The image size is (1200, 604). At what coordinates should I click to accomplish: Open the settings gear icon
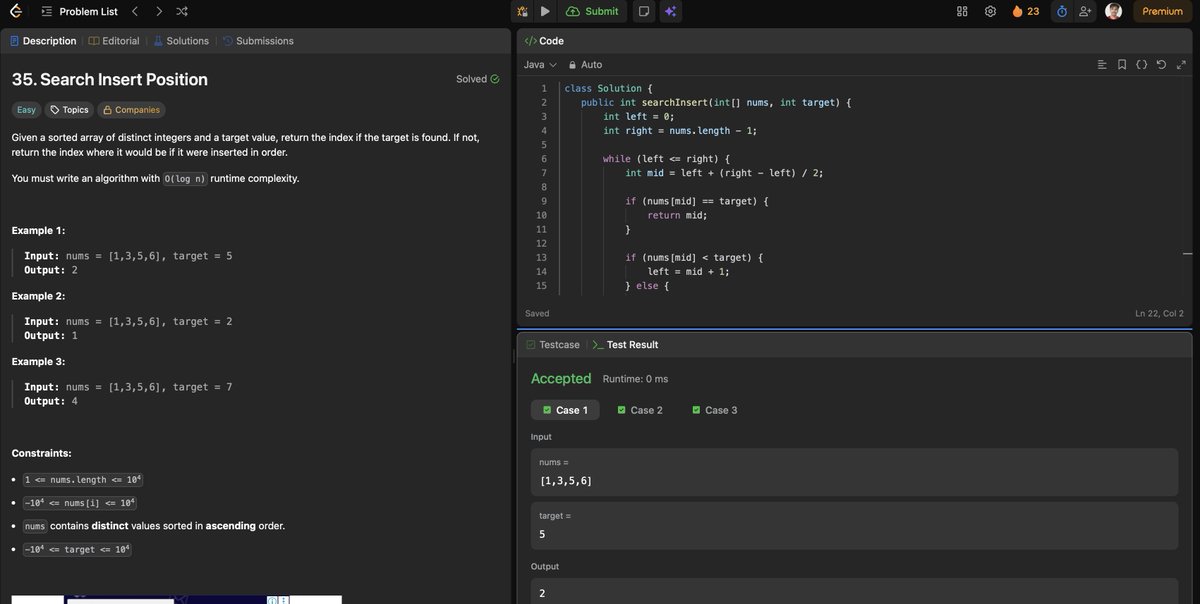pyautogui.click(x=990, y=11)
